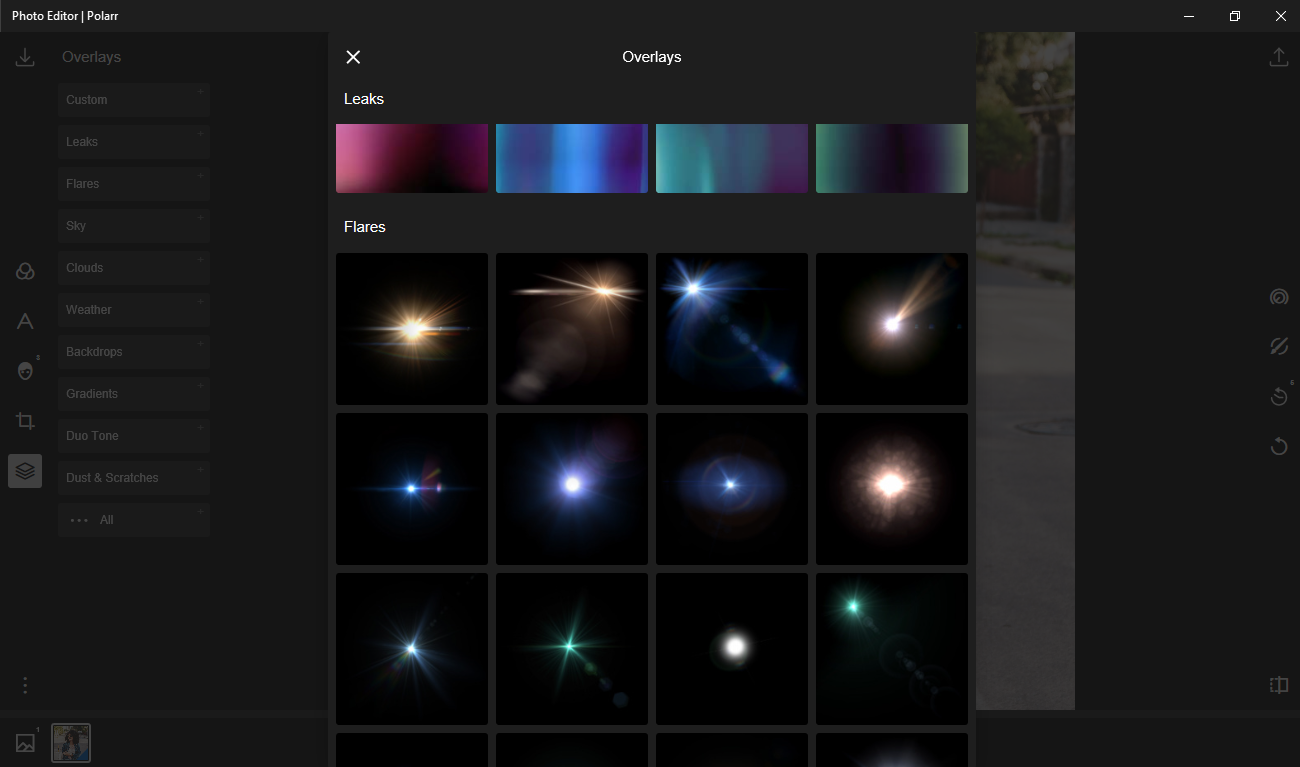This screenshot has height=767, width=1300.
Task: Select the image thumbnail at bottom left
Action: pos(70,742)
